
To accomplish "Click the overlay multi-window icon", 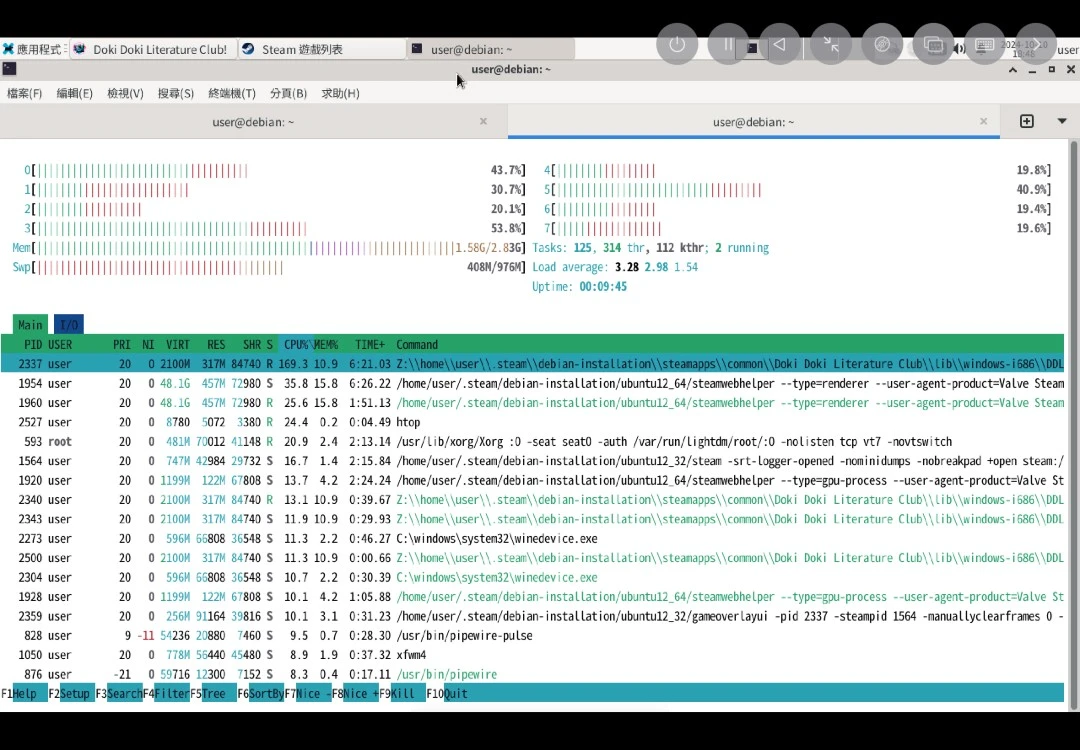I will tap(933, 45).
